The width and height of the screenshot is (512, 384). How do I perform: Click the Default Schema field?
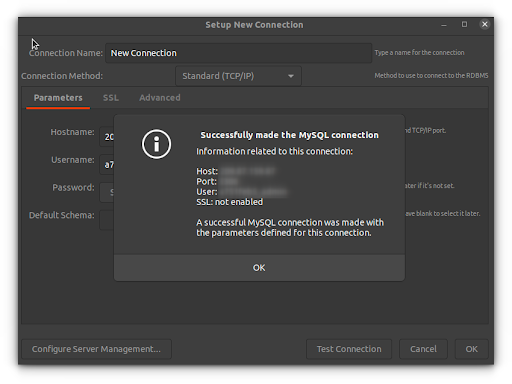(x=107, y=220)
